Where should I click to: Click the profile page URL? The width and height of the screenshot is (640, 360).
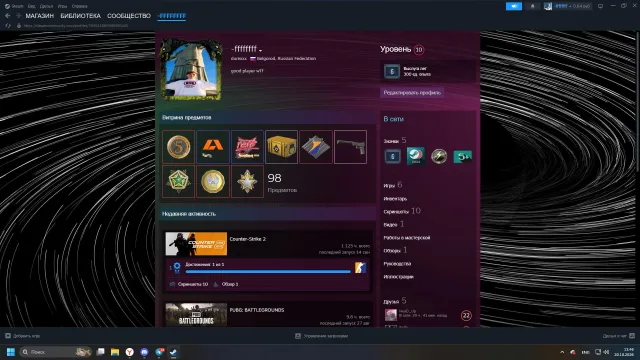click(76, 26)
